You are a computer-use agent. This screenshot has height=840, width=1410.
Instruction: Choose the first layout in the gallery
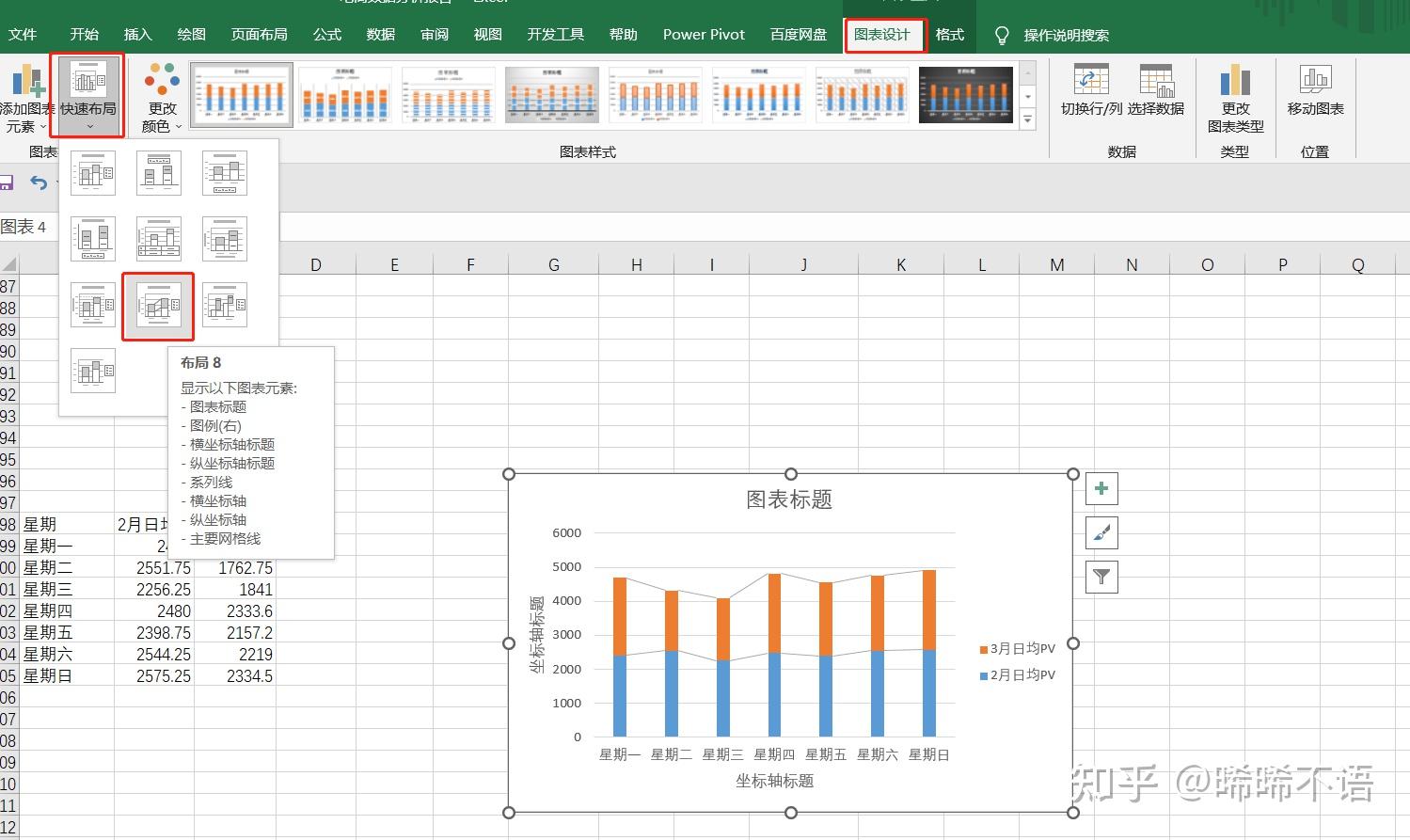tap(93, 173)
